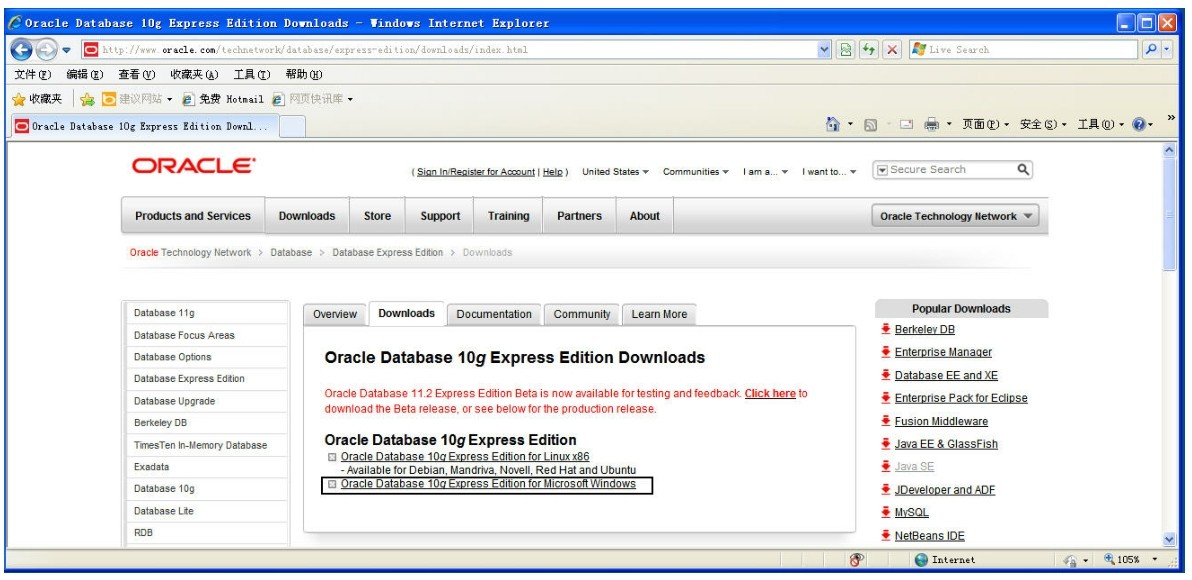This screenshot has height=580, width=1192.
Task: Click the red download icon beside MySQL
Action: pos(886,512)
